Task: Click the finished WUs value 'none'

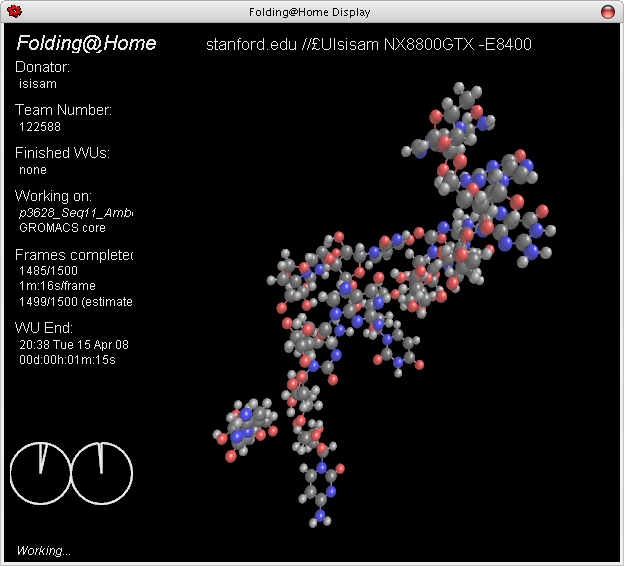Action: 33,170
